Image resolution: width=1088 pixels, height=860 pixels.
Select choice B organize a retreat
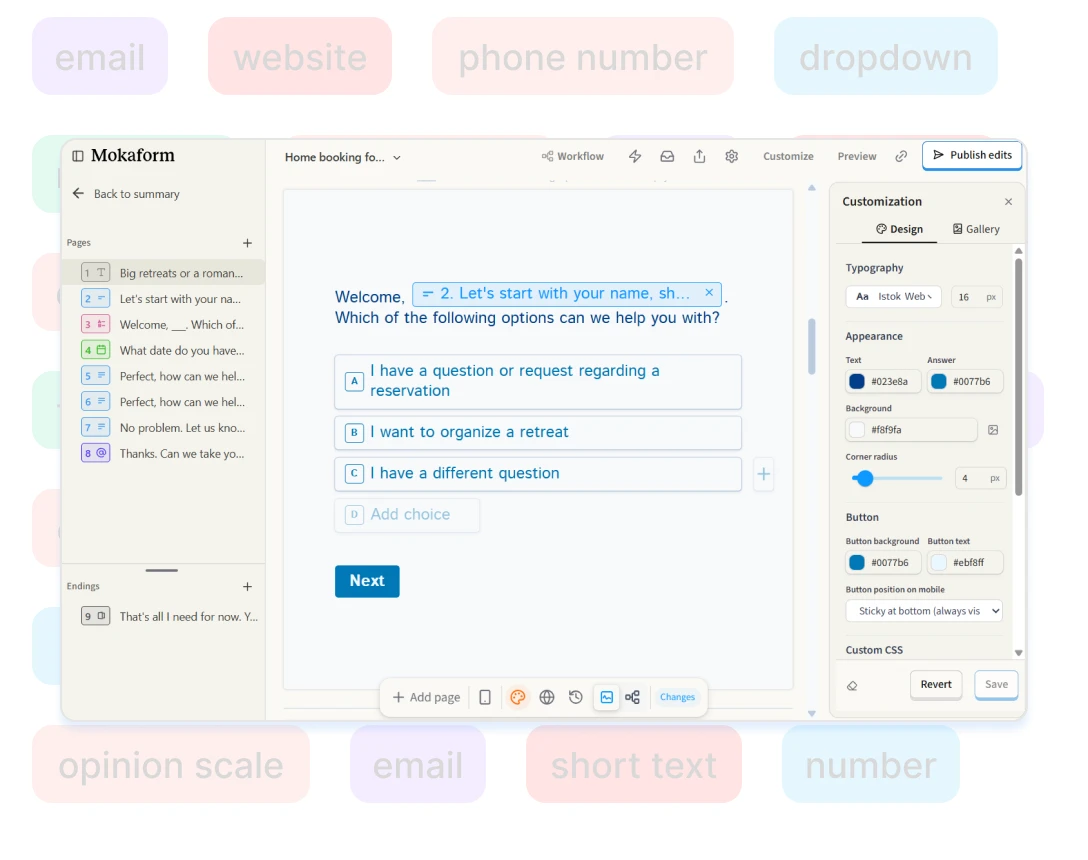pyautogui.click(x=538, y=432)
